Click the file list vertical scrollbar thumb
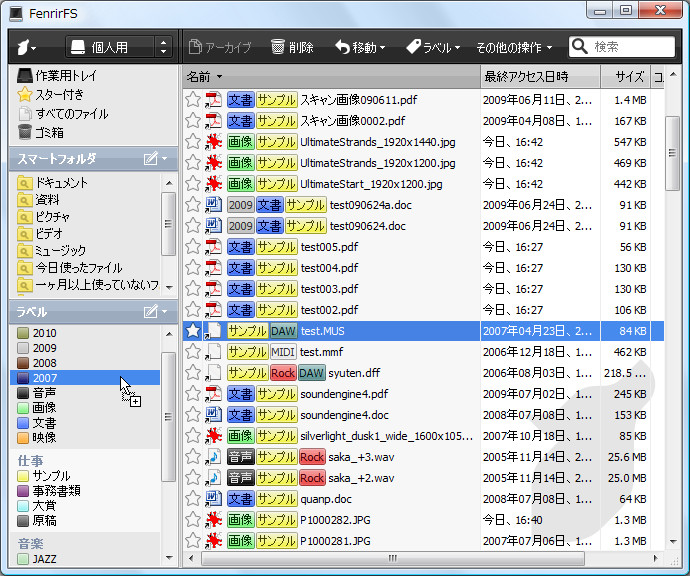 point(672,153)
